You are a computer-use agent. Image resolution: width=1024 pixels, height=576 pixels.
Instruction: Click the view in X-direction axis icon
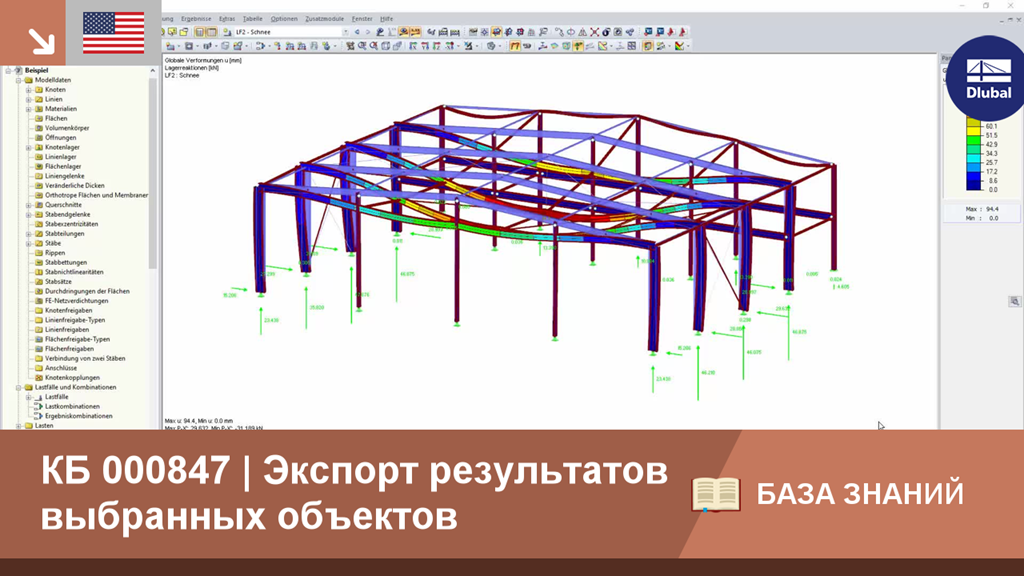click(x=413, y=46)
